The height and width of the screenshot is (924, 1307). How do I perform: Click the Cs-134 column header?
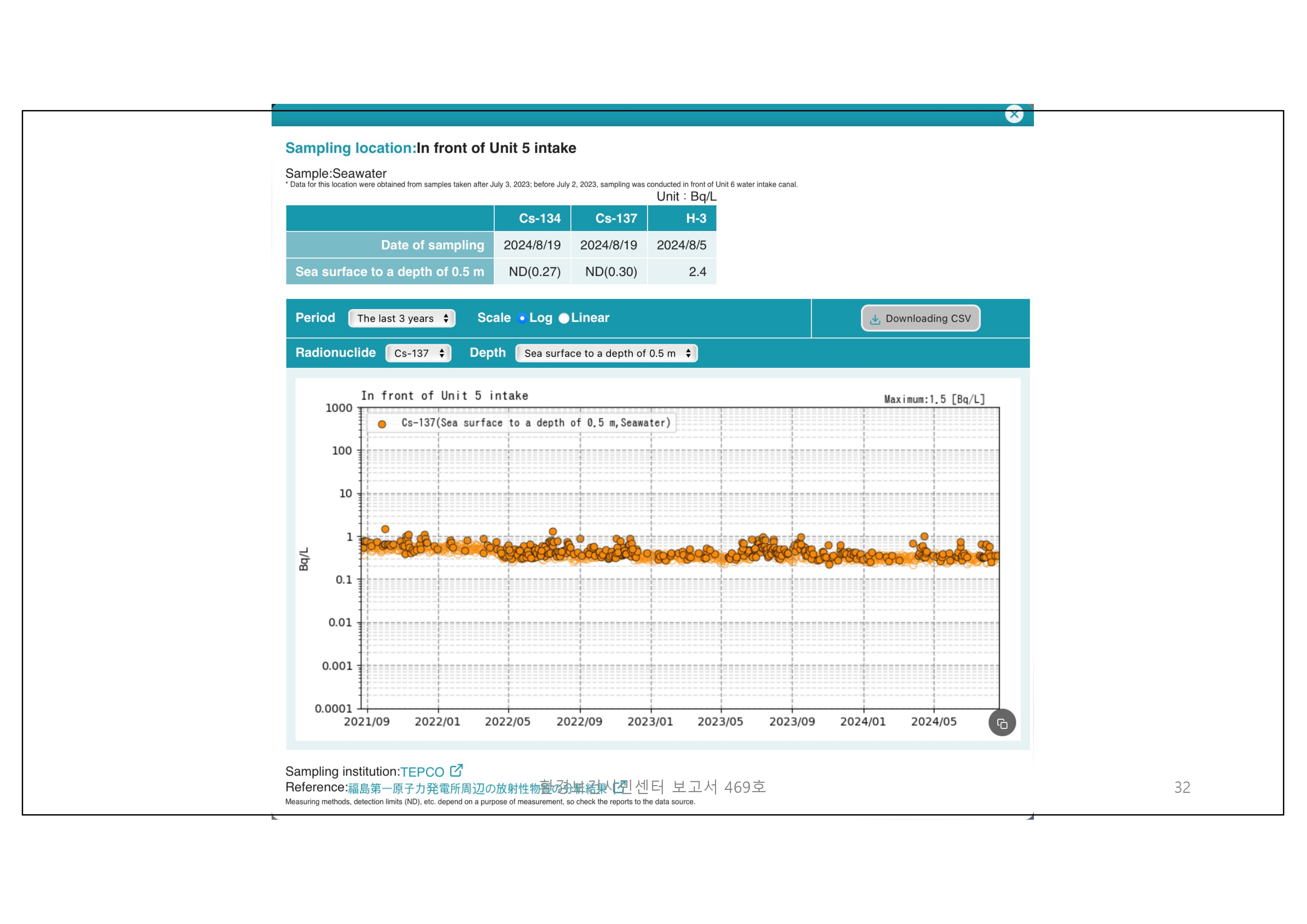(533, 219)
